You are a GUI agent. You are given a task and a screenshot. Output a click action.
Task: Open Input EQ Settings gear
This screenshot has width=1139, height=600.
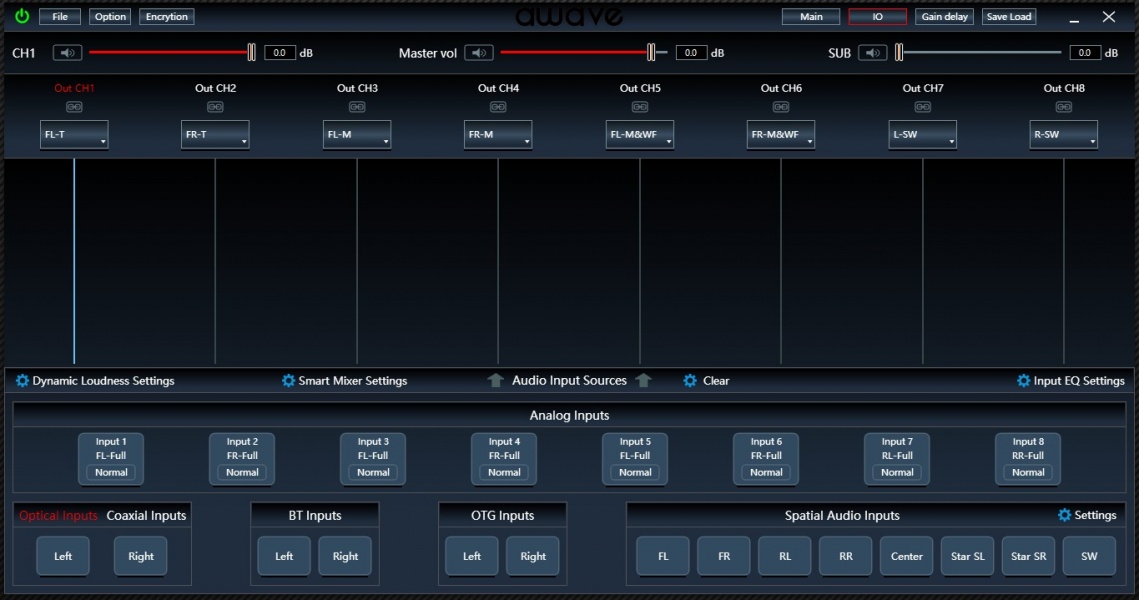1023,381
